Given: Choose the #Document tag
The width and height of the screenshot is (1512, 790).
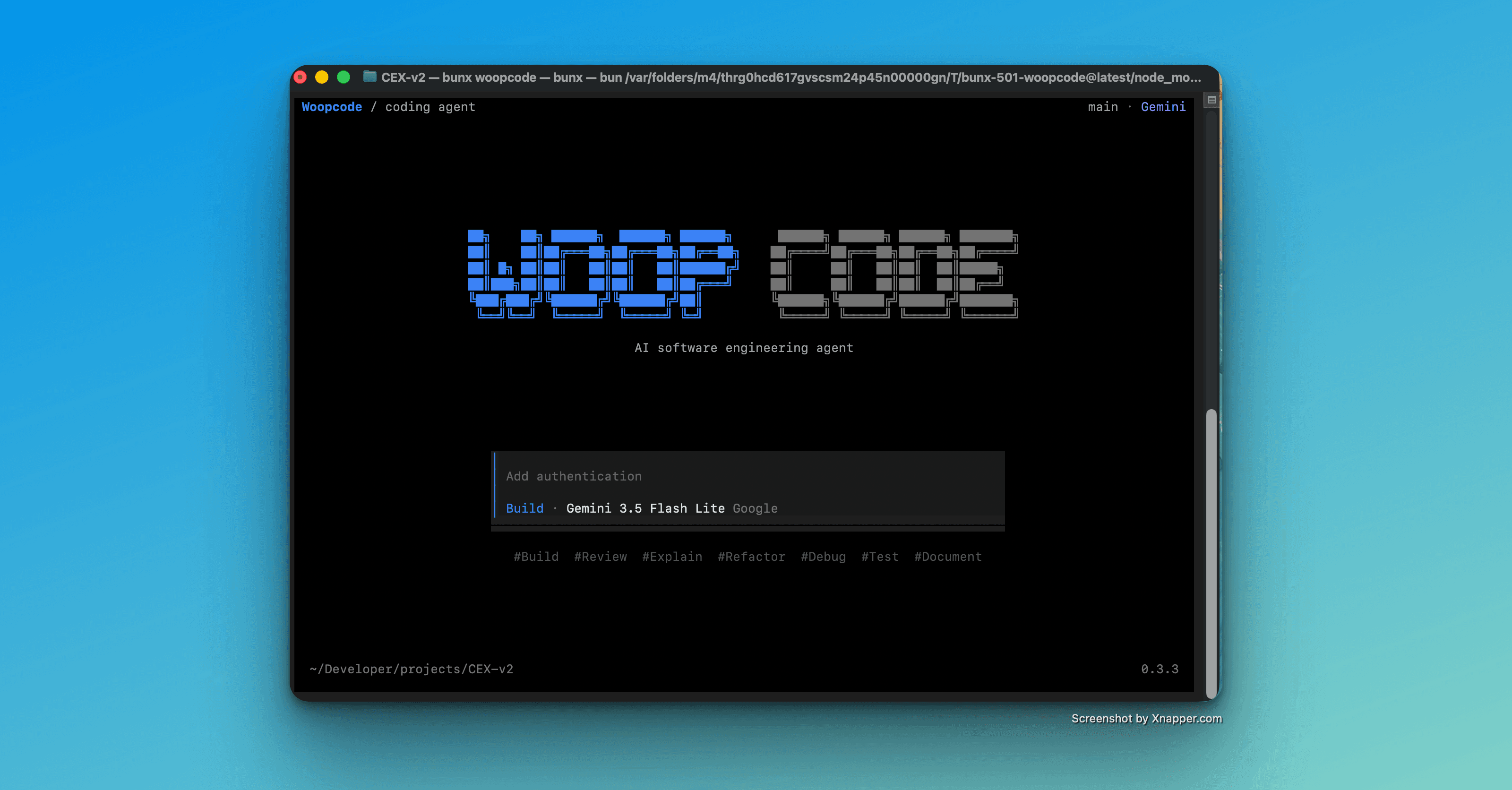Looking at the screenshot, I should (947, 557).
